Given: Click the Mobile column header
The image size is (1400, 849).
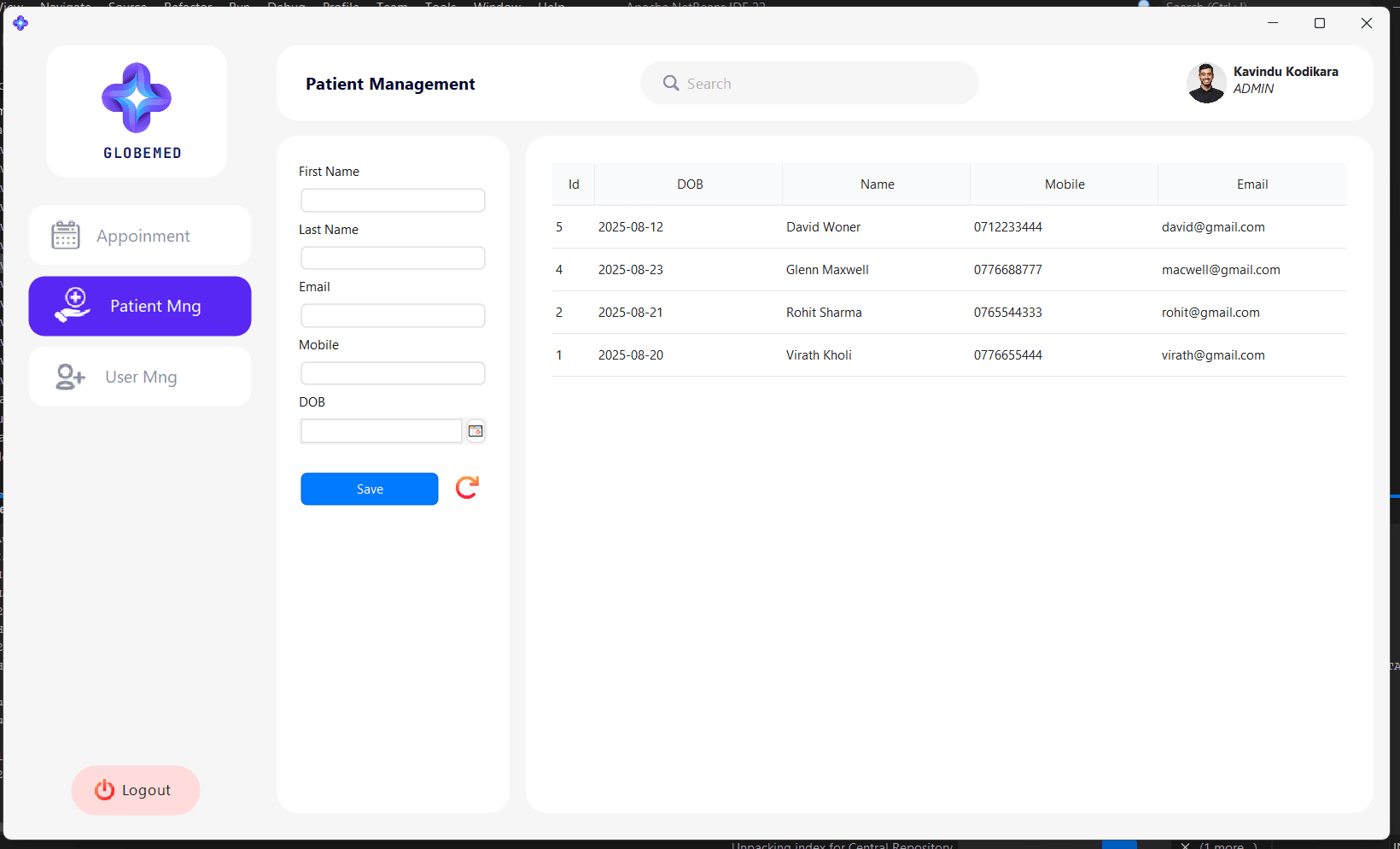Looking at the screenshot, I should coord(1065,184).
